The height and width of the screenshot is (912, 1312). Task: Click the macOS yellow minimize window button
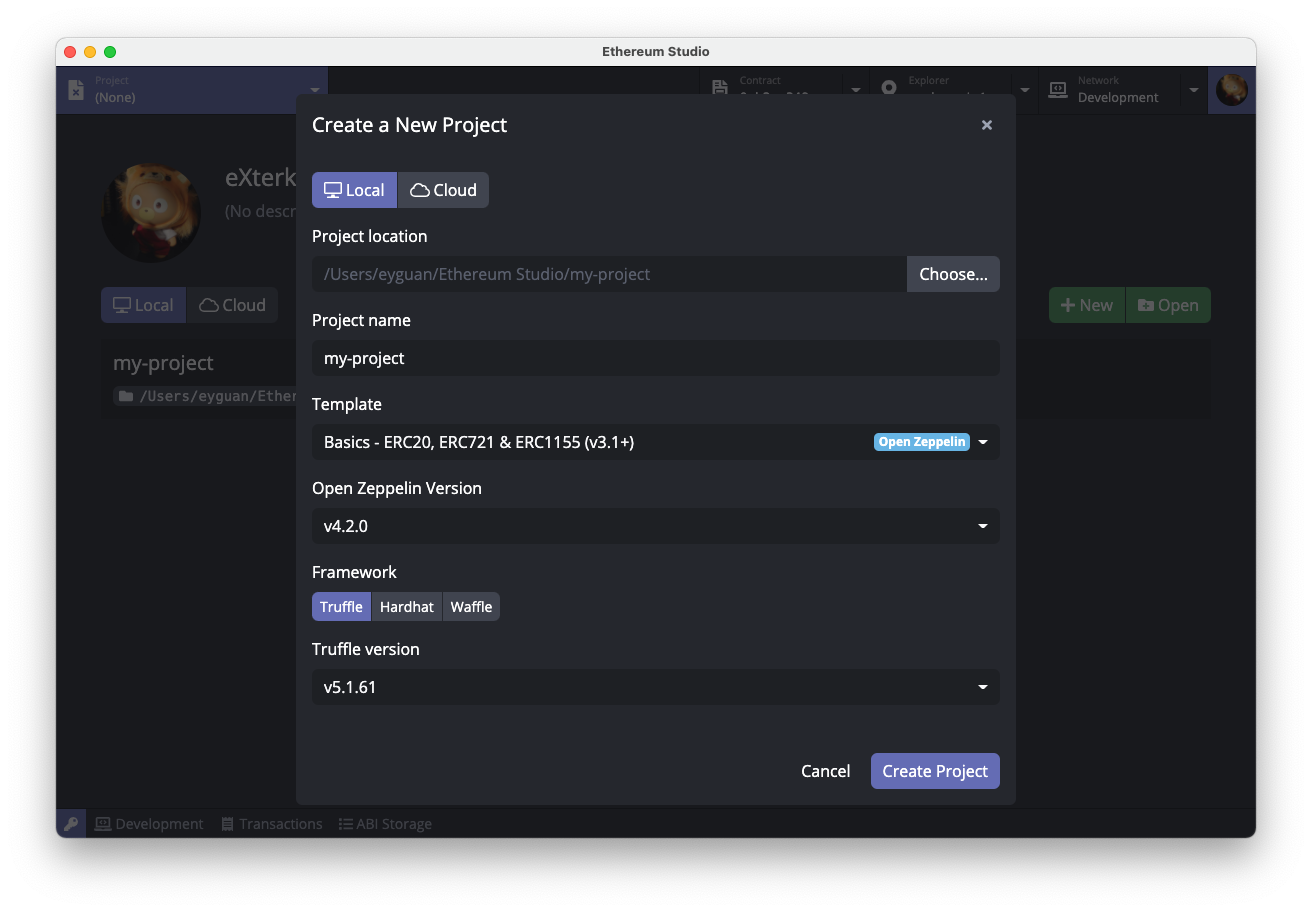[90, 52]
